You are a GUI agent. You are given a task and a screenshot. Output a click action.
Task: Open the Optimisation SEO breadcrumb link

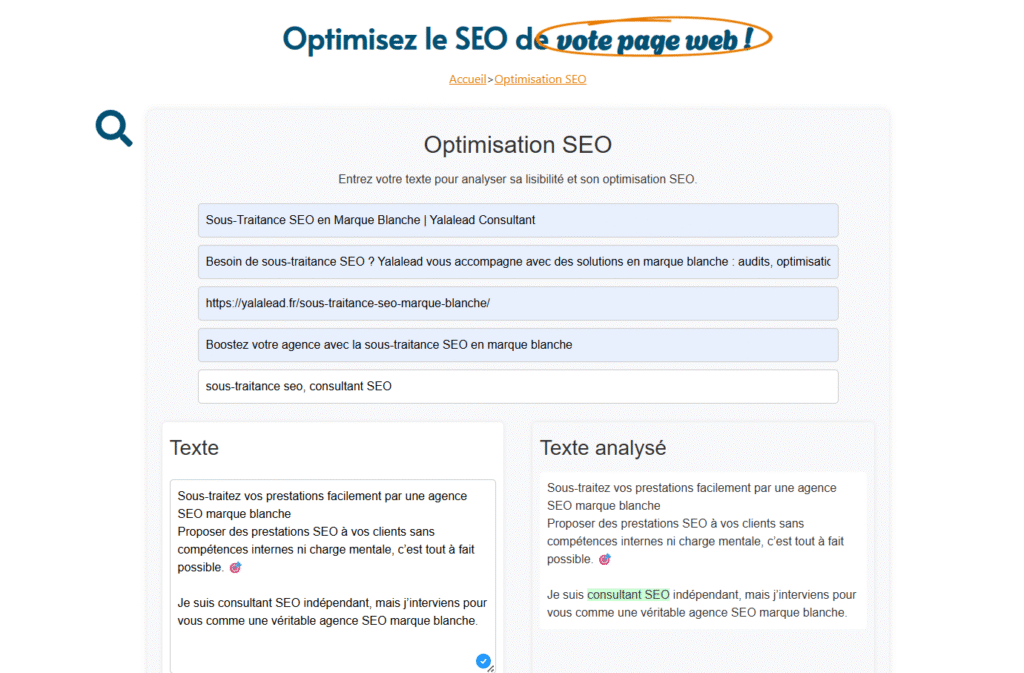pyautogui.click(x=540, y=79)
